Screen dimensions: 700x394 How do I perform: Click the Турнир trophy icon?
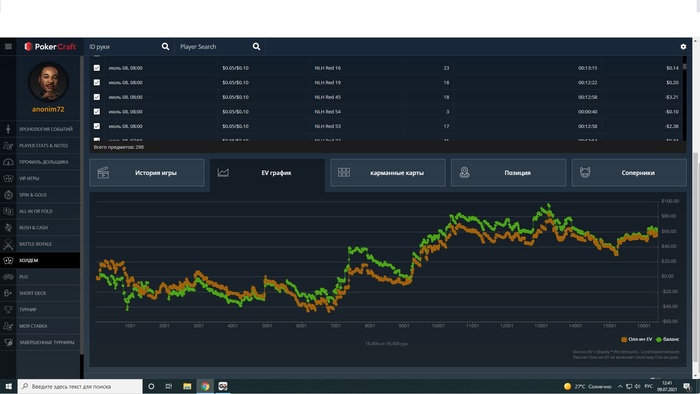click(x=8, y=310)
